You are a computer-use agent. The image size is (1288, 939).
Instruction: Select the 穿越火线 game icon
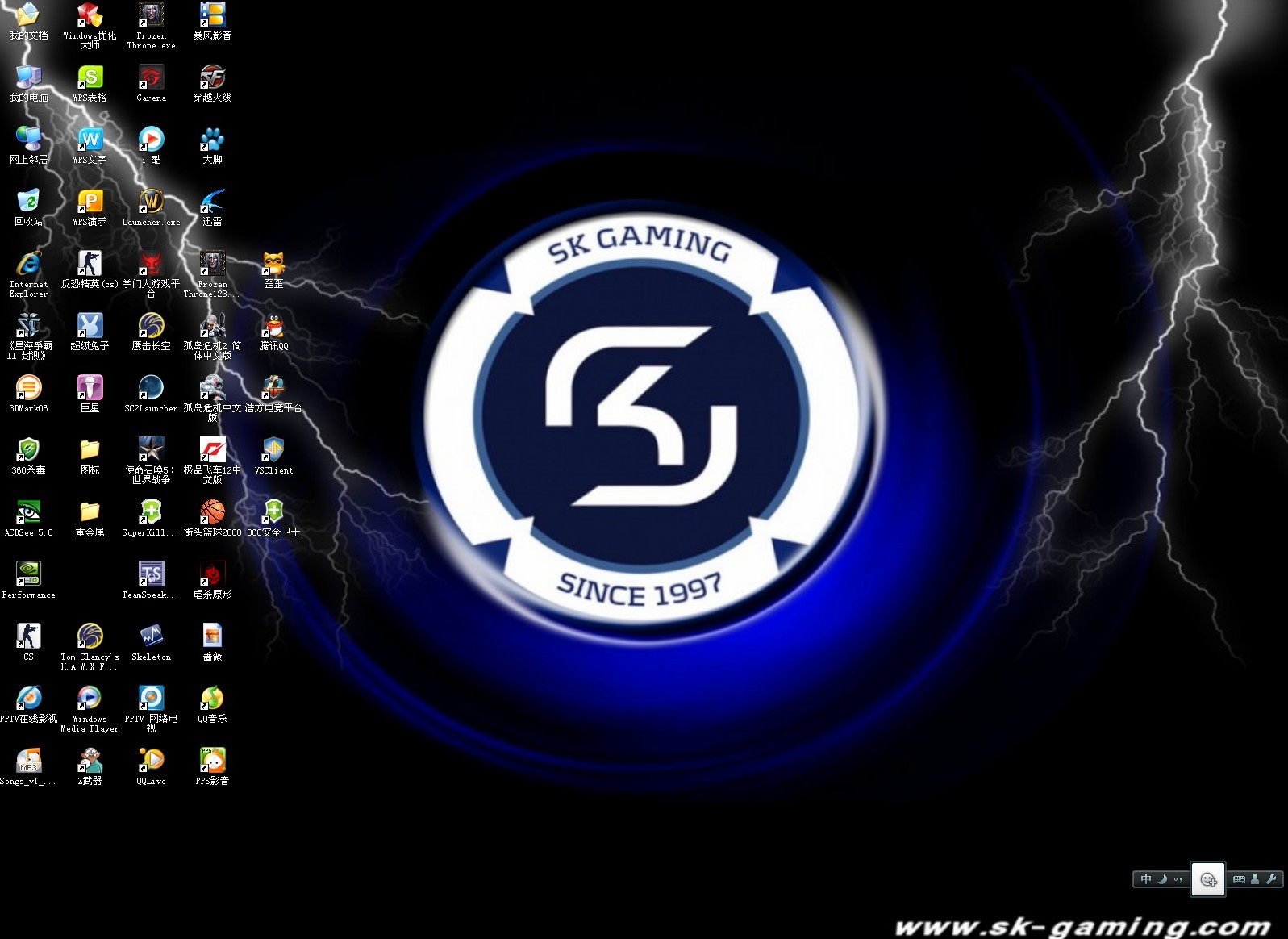[212, 77]
